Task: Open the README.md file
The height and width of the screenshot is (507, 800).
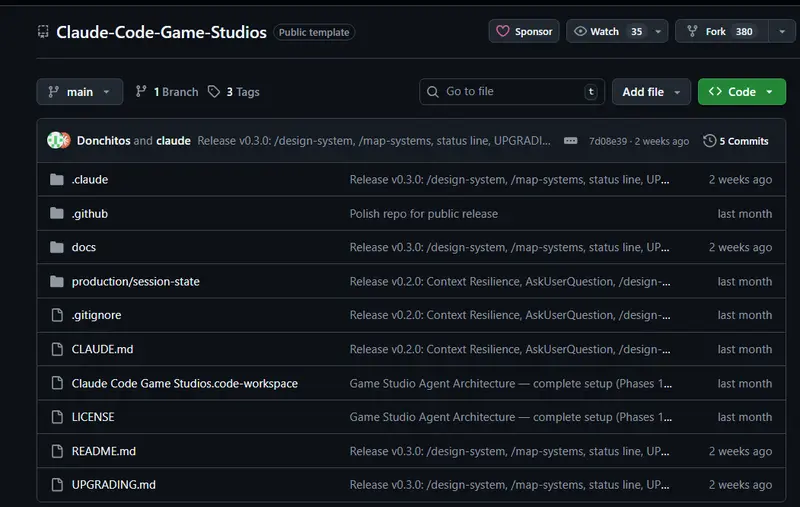Action: click(x=104, y=451)
